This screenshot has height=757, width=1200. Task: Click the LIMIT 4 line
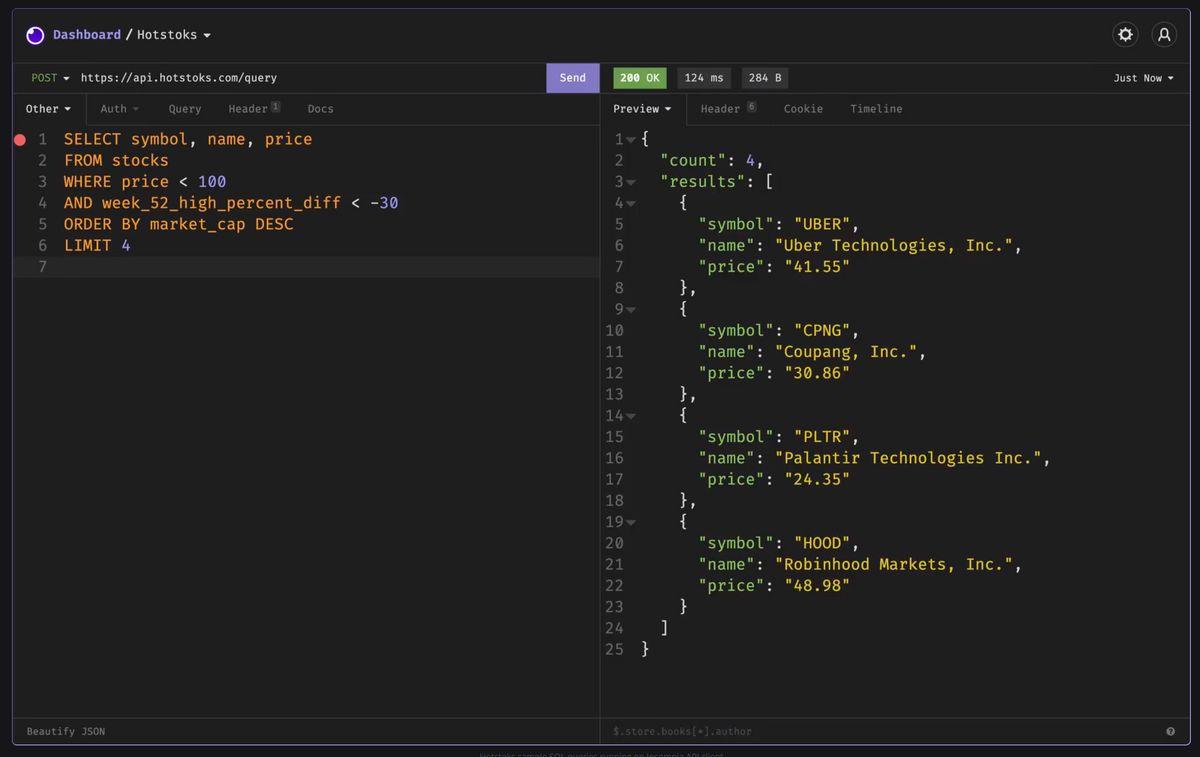pos(97,245)
